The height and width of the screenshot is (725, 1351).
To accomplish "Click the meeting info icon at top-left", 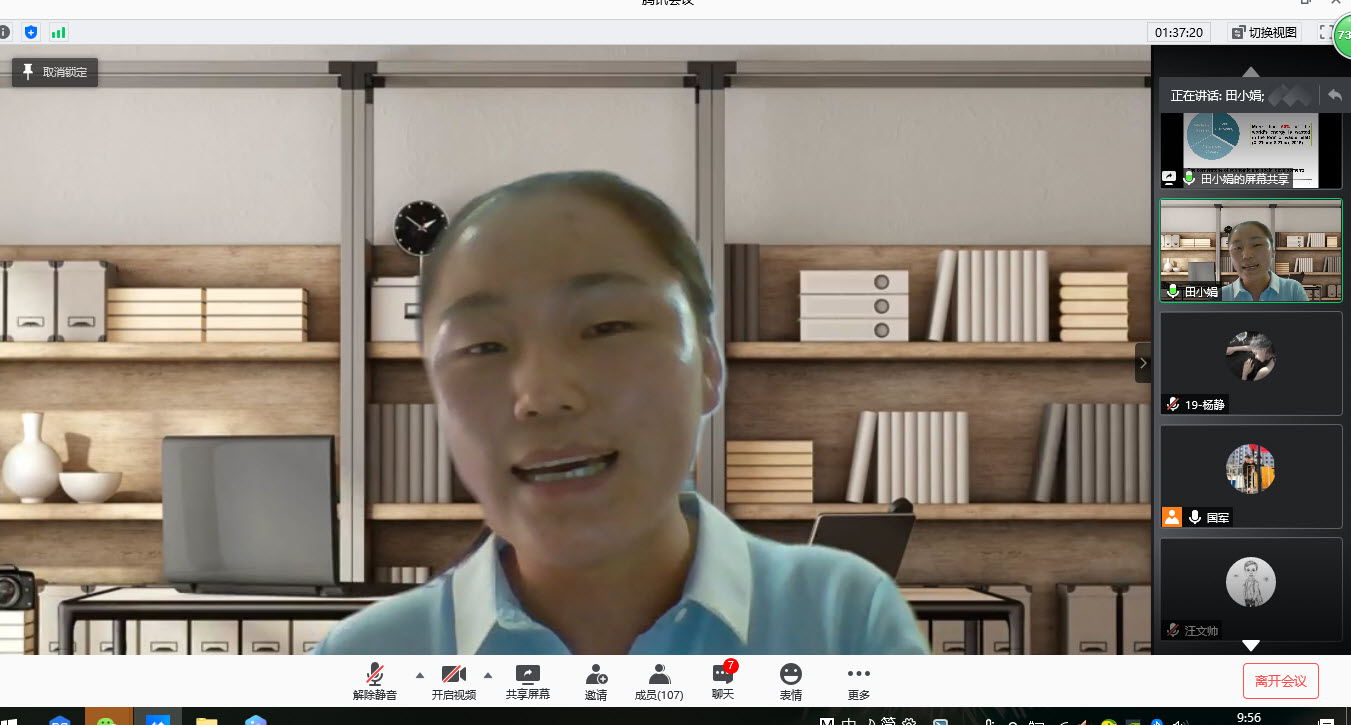I will click(4, 32).
